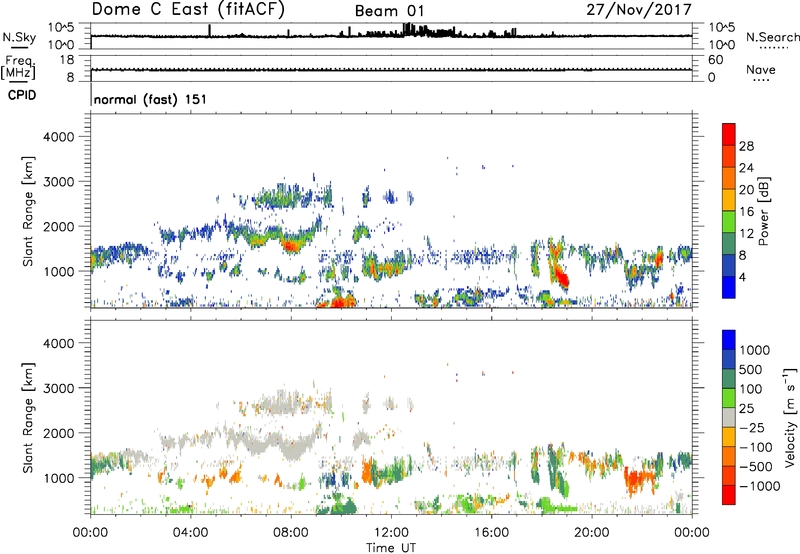The height and width of the screenshot is (554, 800).
Task: Click the light green 12–16 dB Power segment
Action: point(729,221)
